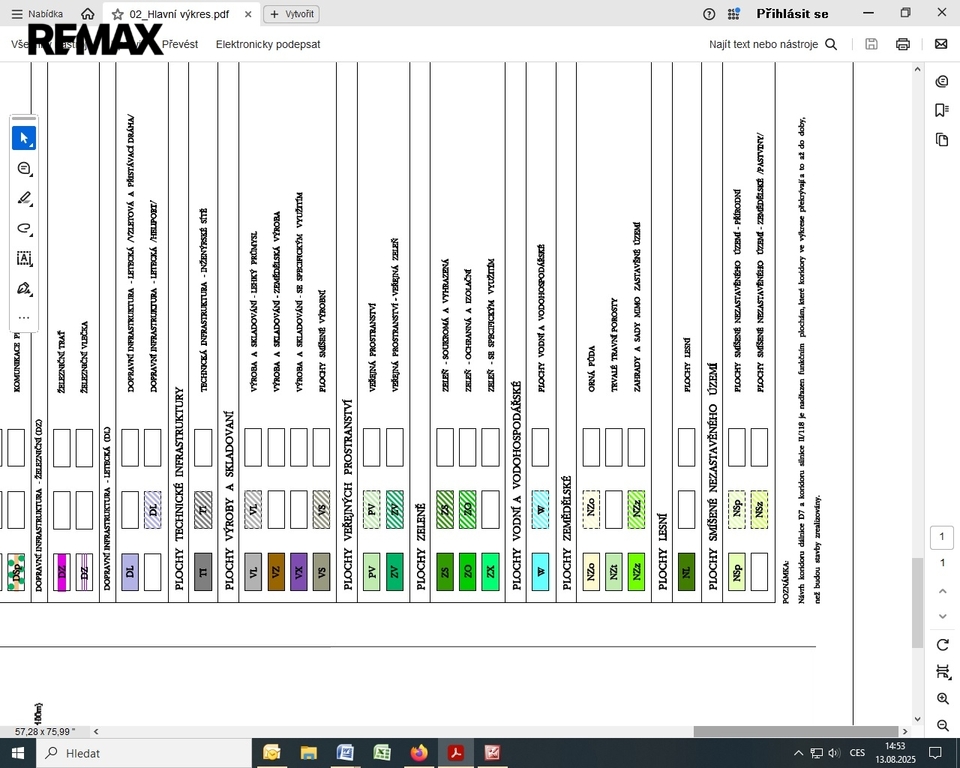Rotate the page view clockwise
The width and height of the screenshot is (960, 768).
coord(942,645)
